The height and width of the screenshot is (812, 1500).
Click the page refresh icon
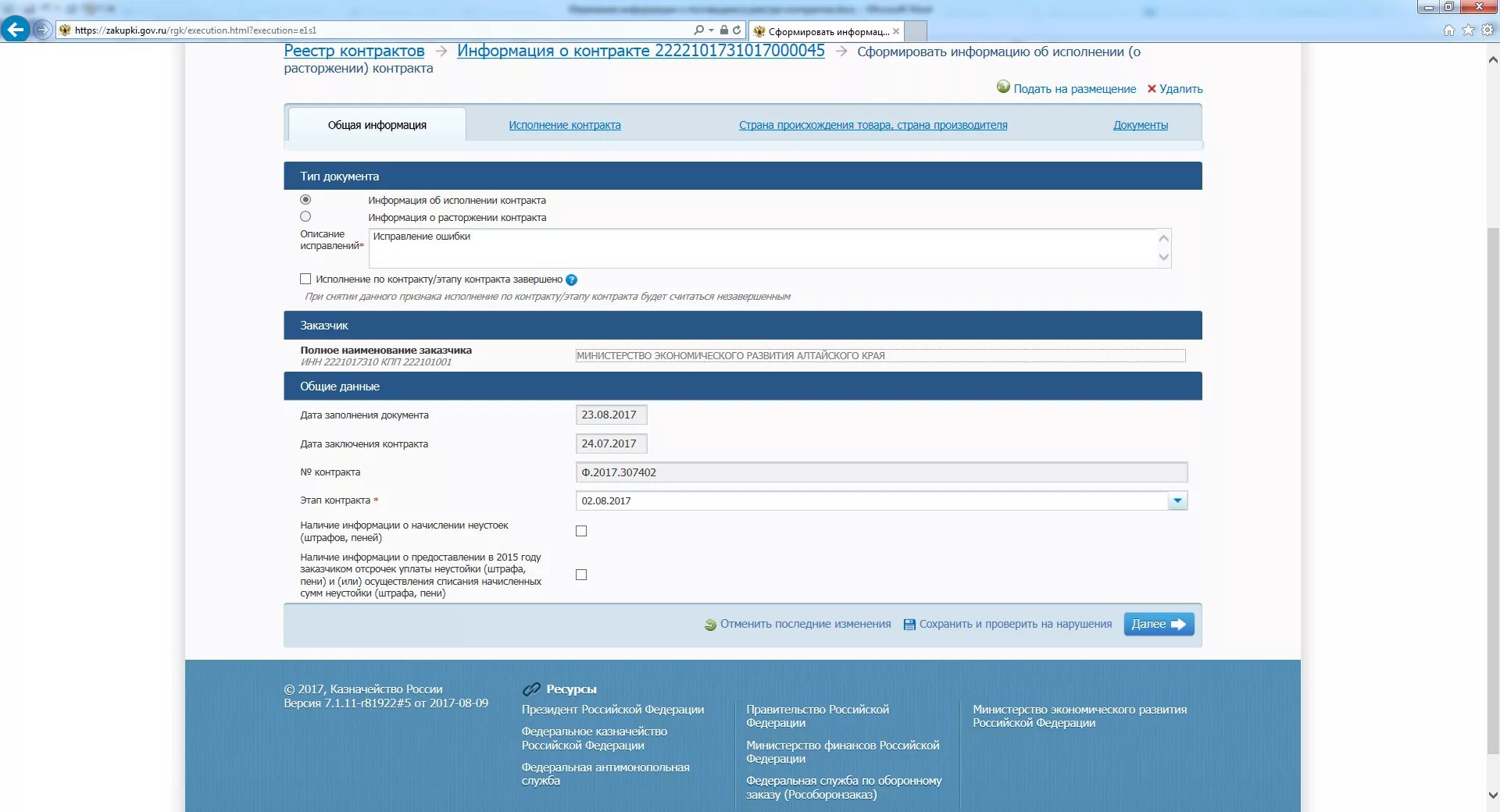737,30
